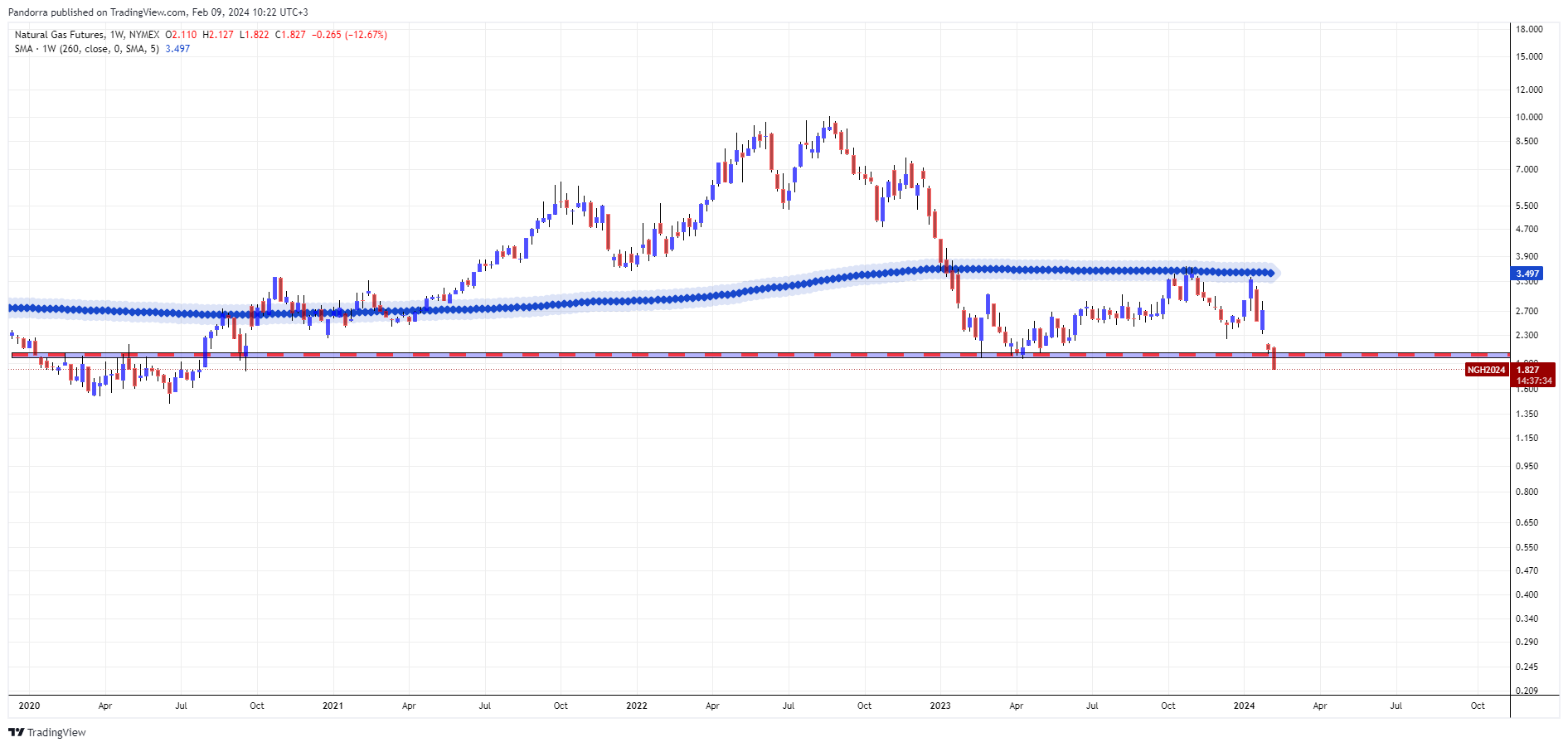Click the 0.245 price scale label
This screenshot has width=1568, height=747.
click(1527, 667)
